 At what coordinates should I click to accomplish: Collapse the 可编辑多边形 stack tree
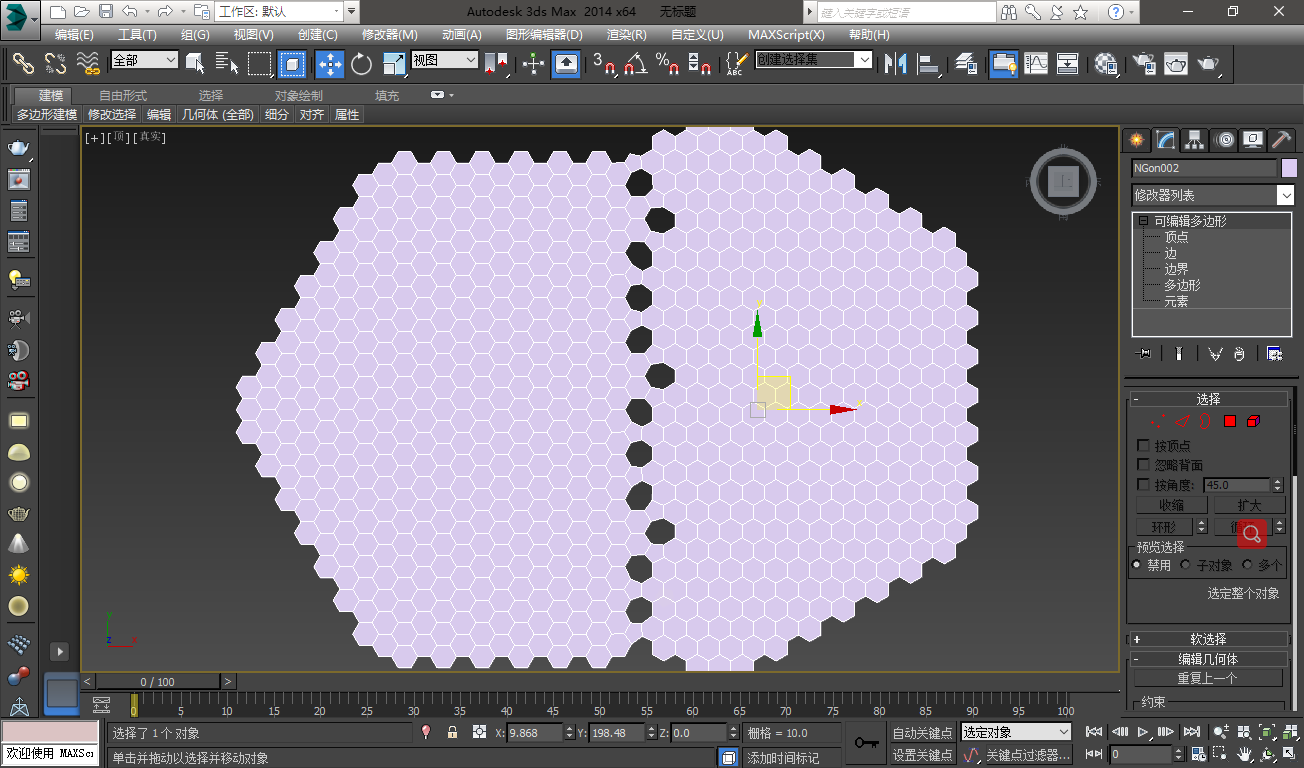pos(1143,221)
